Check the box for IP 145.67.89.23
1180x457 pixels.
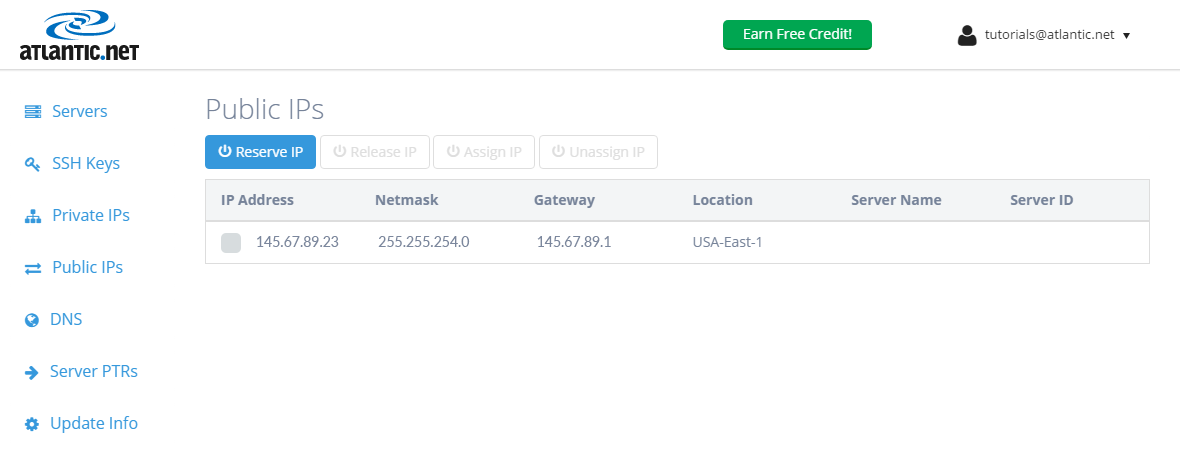pyautogui.click(x=231, y=242)
